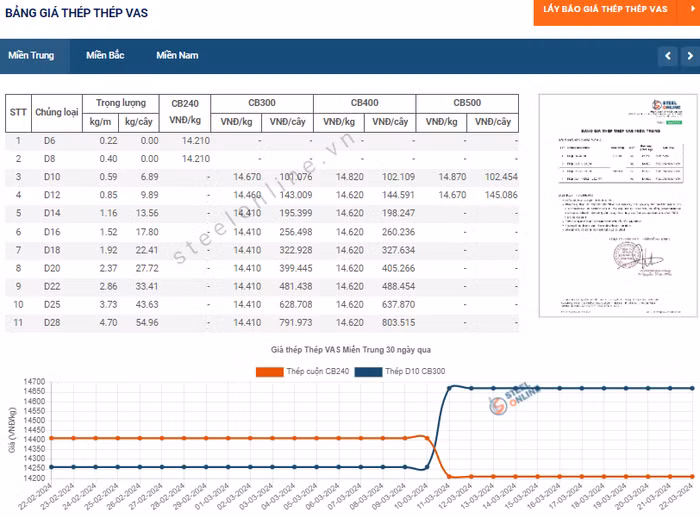Click Thép D10 CB300 legend label
This screenshot has height=518, width=700.
[415, 371]
